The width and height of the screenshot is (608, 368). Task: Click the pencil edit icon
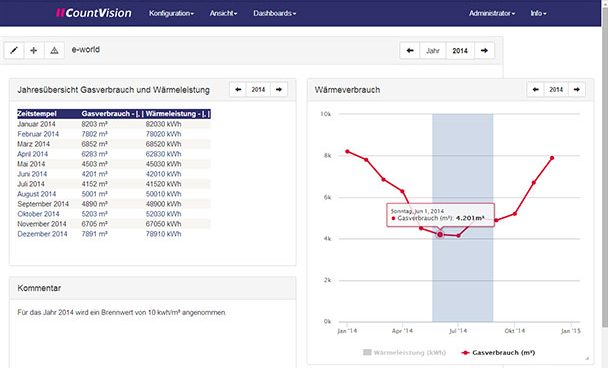point(14,50)
